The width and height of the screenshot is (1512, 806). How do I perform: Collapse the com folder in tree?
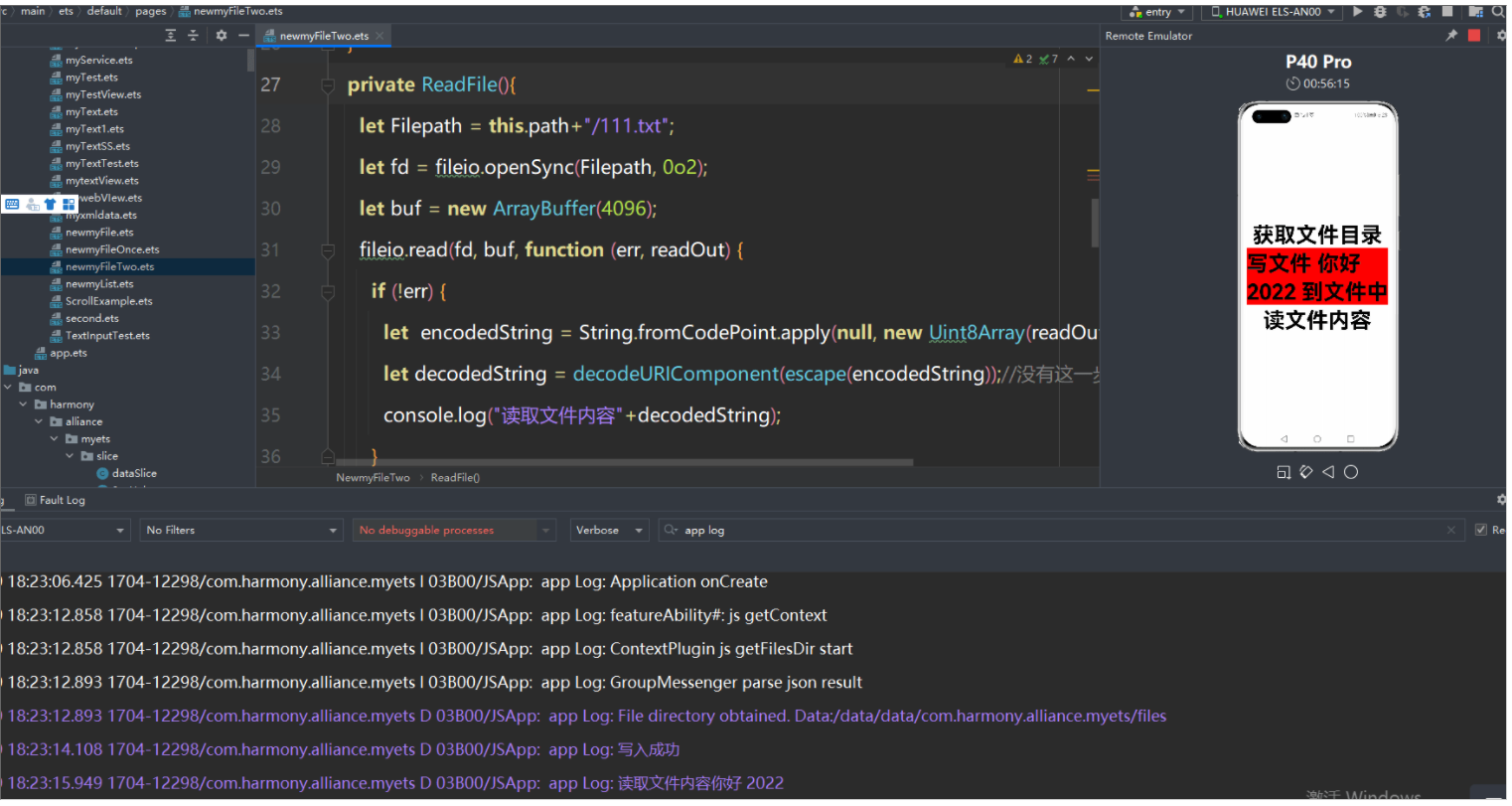[x=8, y=388]
